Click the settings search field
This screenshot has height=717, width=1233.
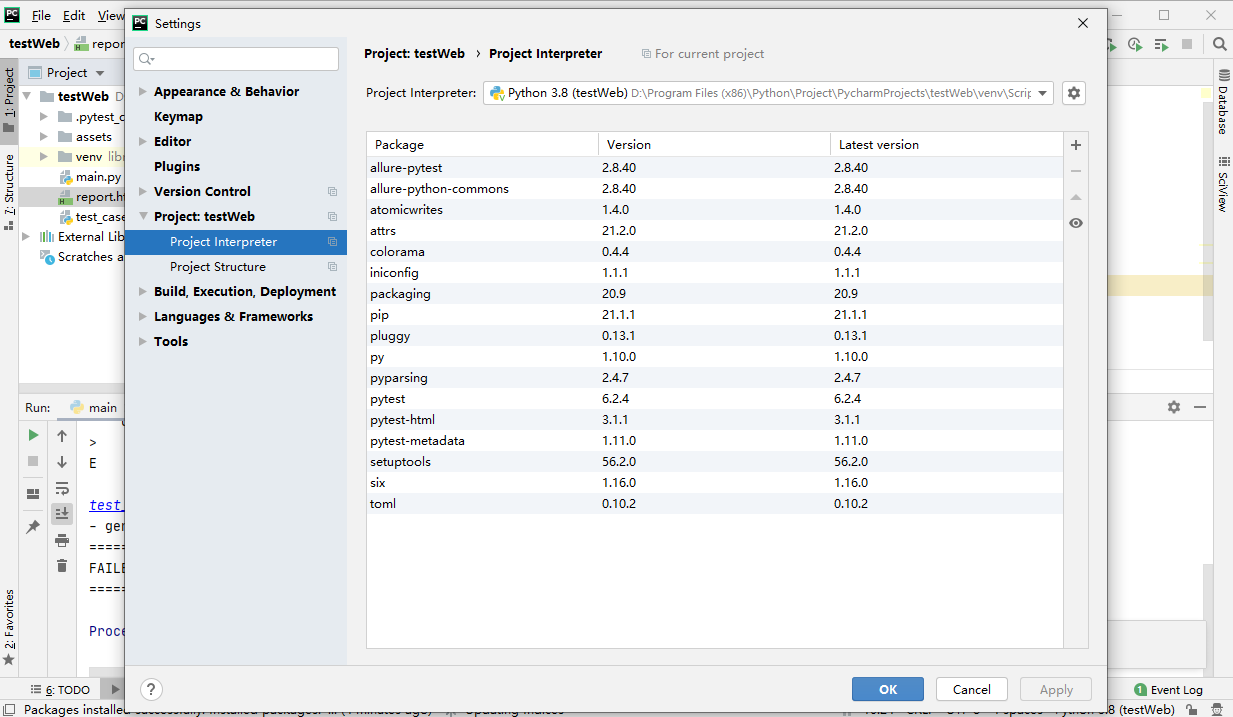click(x=236, y=59)
